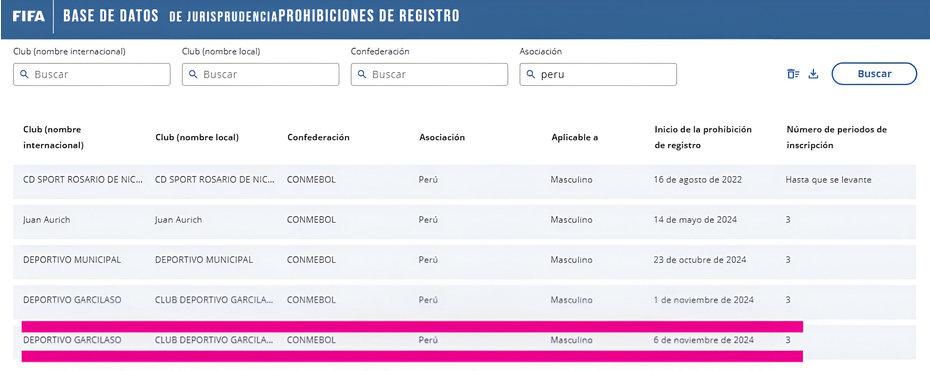Sort by Número de periodos de inscripción column

point(836,137)
